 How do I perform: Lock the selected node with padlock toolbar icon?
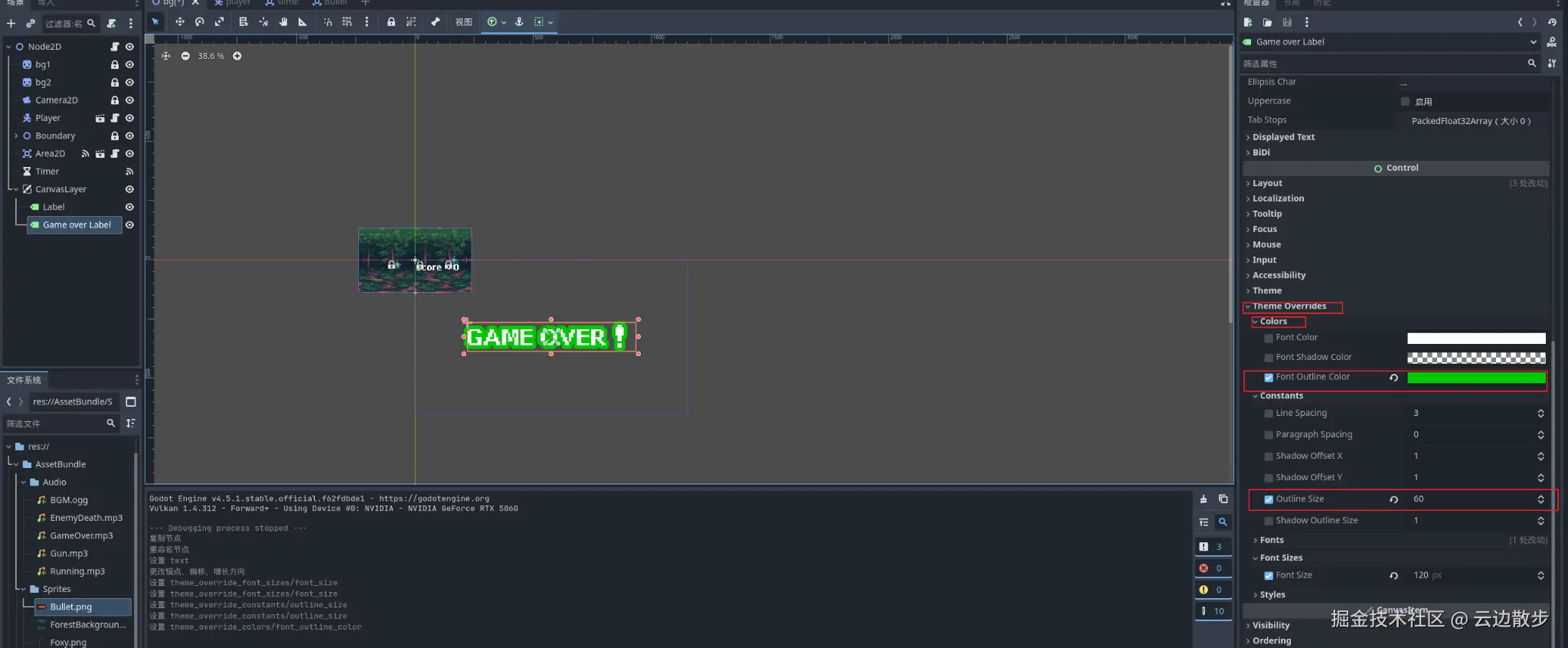pos(391,22)
